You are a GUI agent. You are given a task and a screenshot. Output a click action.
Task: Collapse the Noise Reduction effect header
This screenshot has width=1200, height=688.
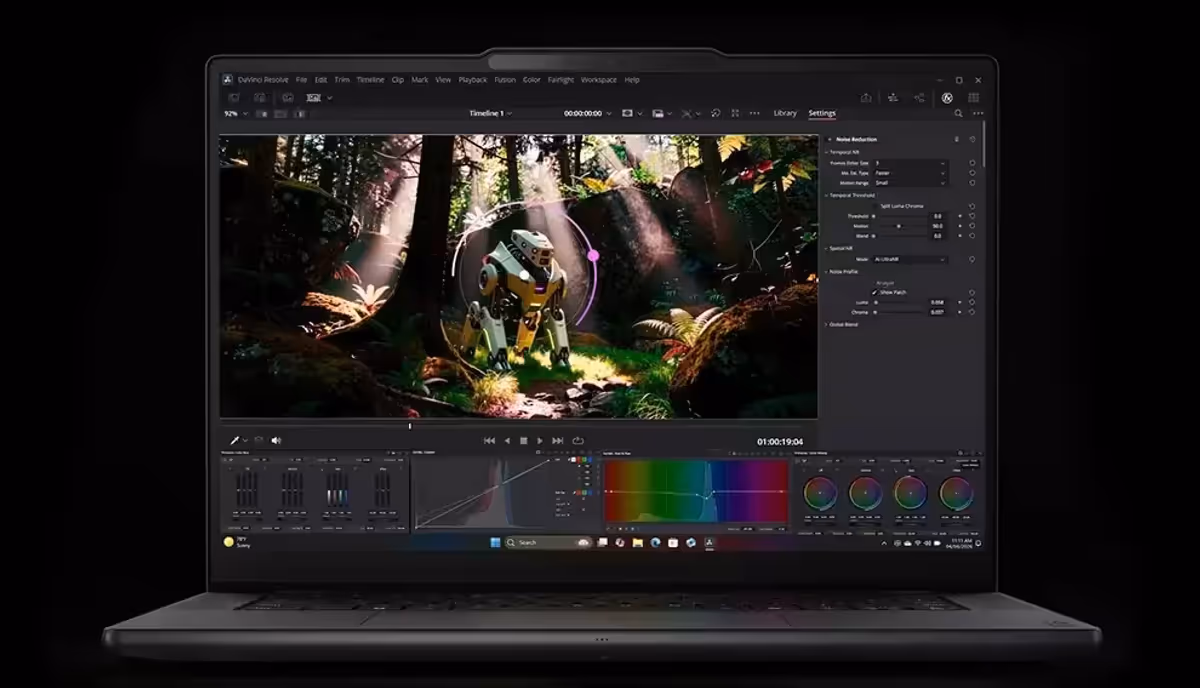coord(829,139)
